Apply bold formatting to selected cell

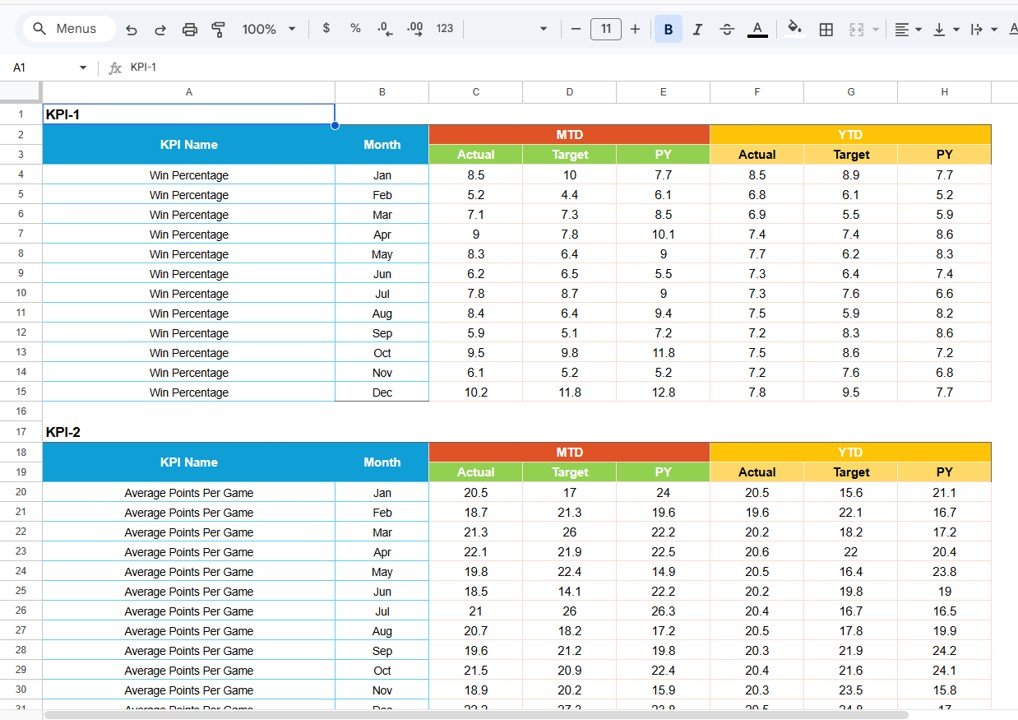[x=668, y=28]
